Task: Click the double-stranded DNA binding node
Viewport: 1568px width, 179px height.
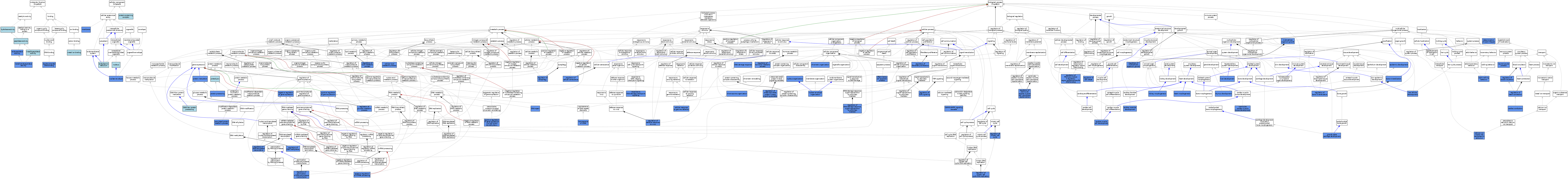Action: coord(49,65)
